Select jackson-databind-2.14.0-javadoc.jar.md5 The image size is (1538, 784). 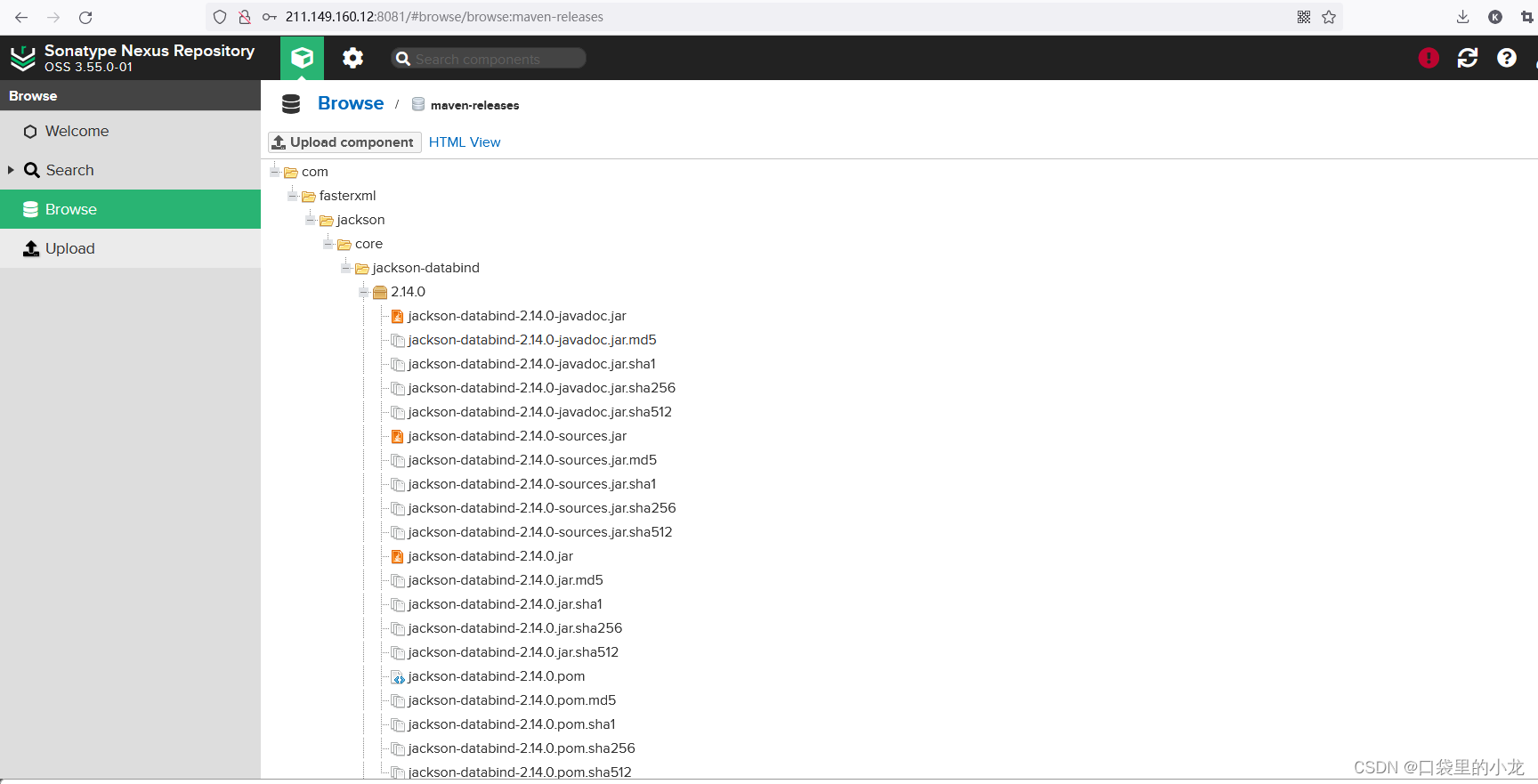(532, 340)
